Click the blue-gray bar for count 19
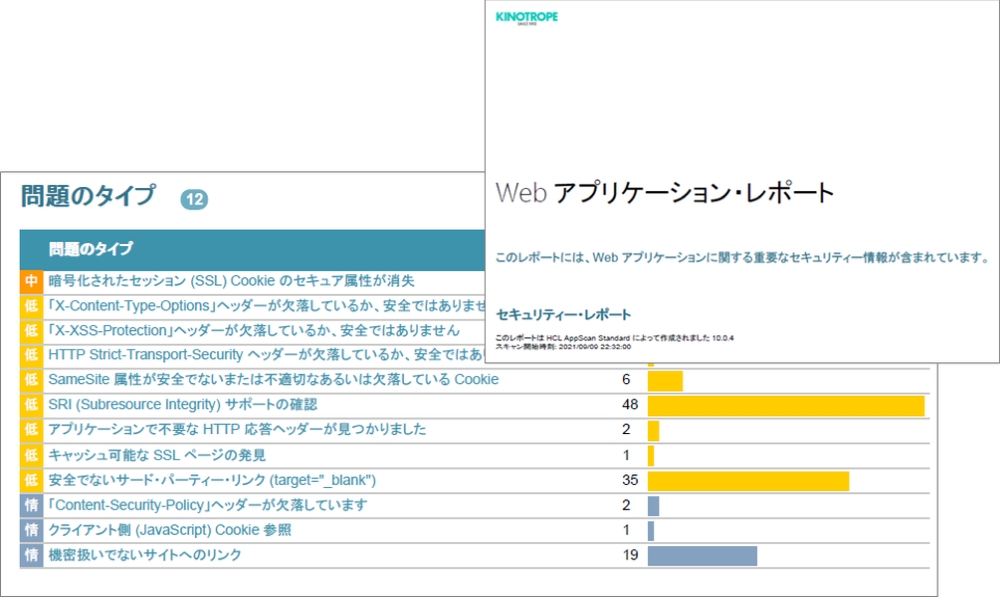The width and height of the screenshot is (1000, 597). click(x=702, y=555)
